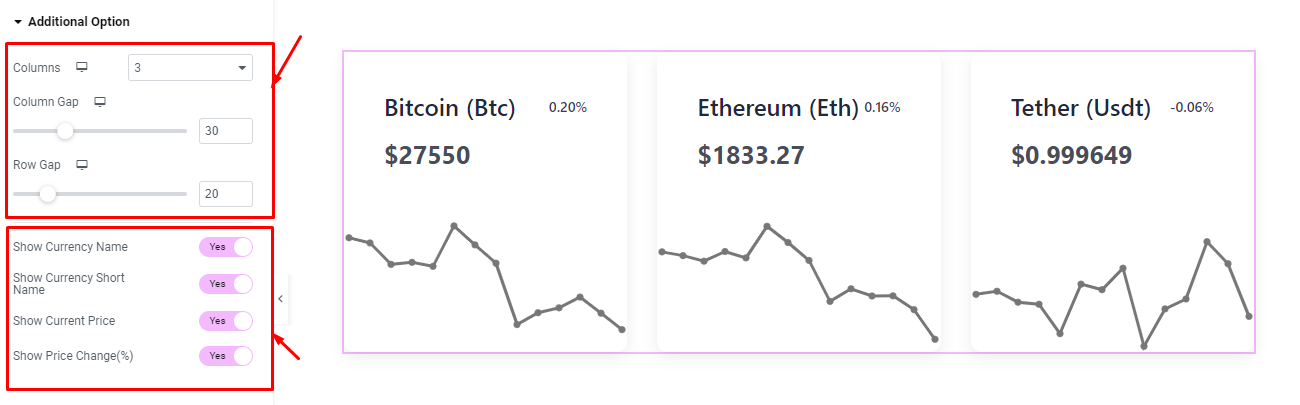Click the responsive device icon beside Columns

point(82,68)
